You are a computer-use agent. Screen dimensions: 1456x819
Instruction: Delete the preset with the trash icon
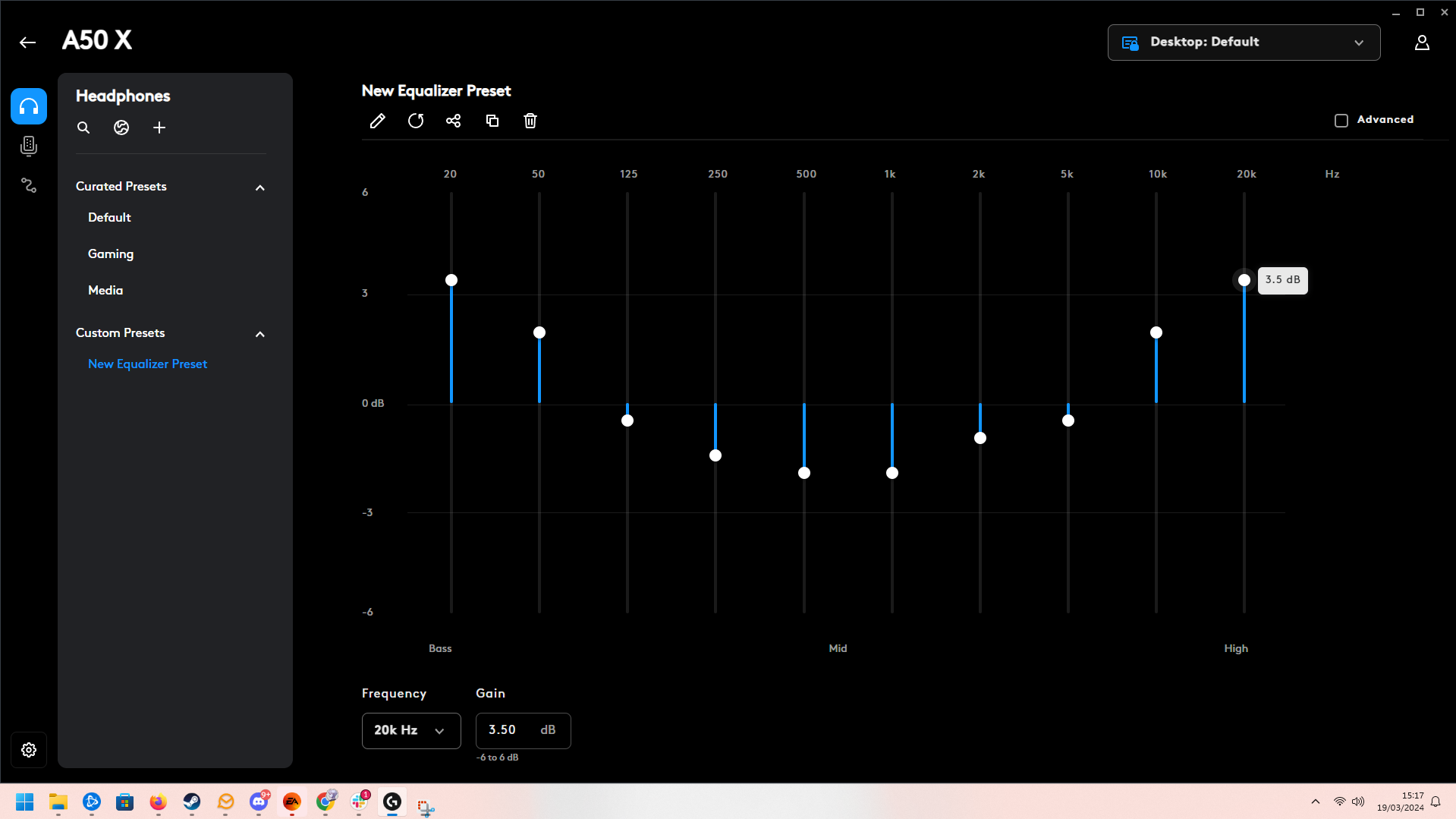tap(530, 121)
